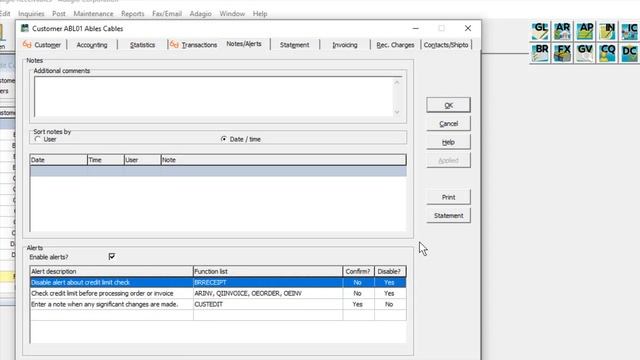Launch the IC module icon
Screen dimensions: 640x360
point(630,31)
